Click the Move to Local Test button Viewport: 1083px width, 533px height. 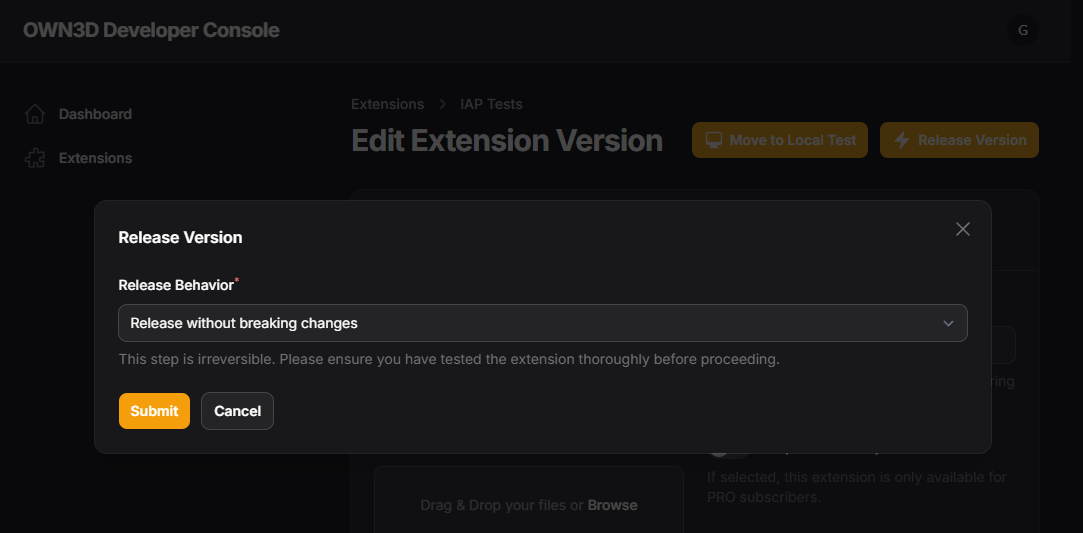pos(780,140)
